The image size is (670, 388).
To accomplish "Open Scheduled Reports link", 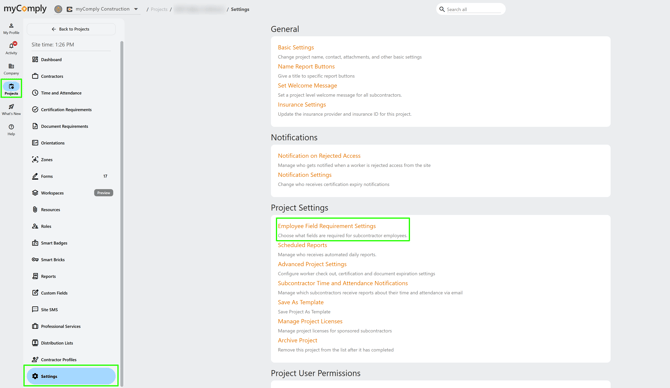I will click(x=302, y=245).
